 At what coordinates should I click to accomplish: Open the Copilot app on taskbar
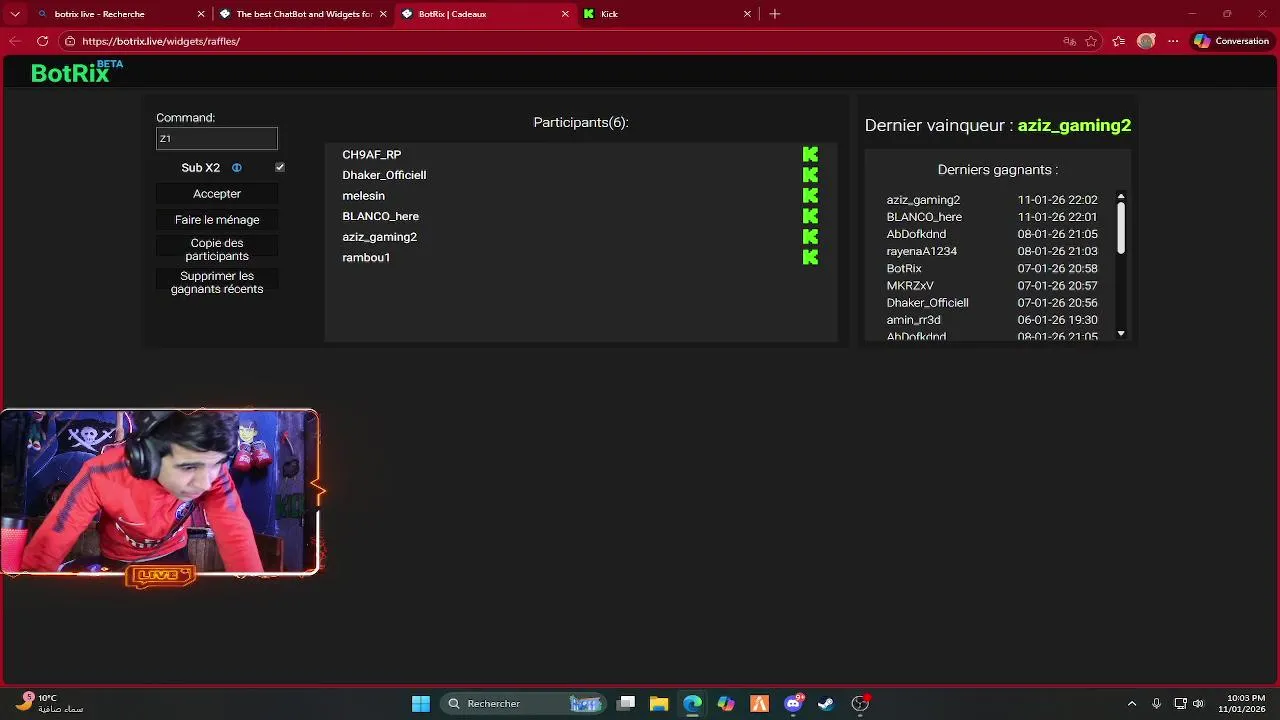726,704
